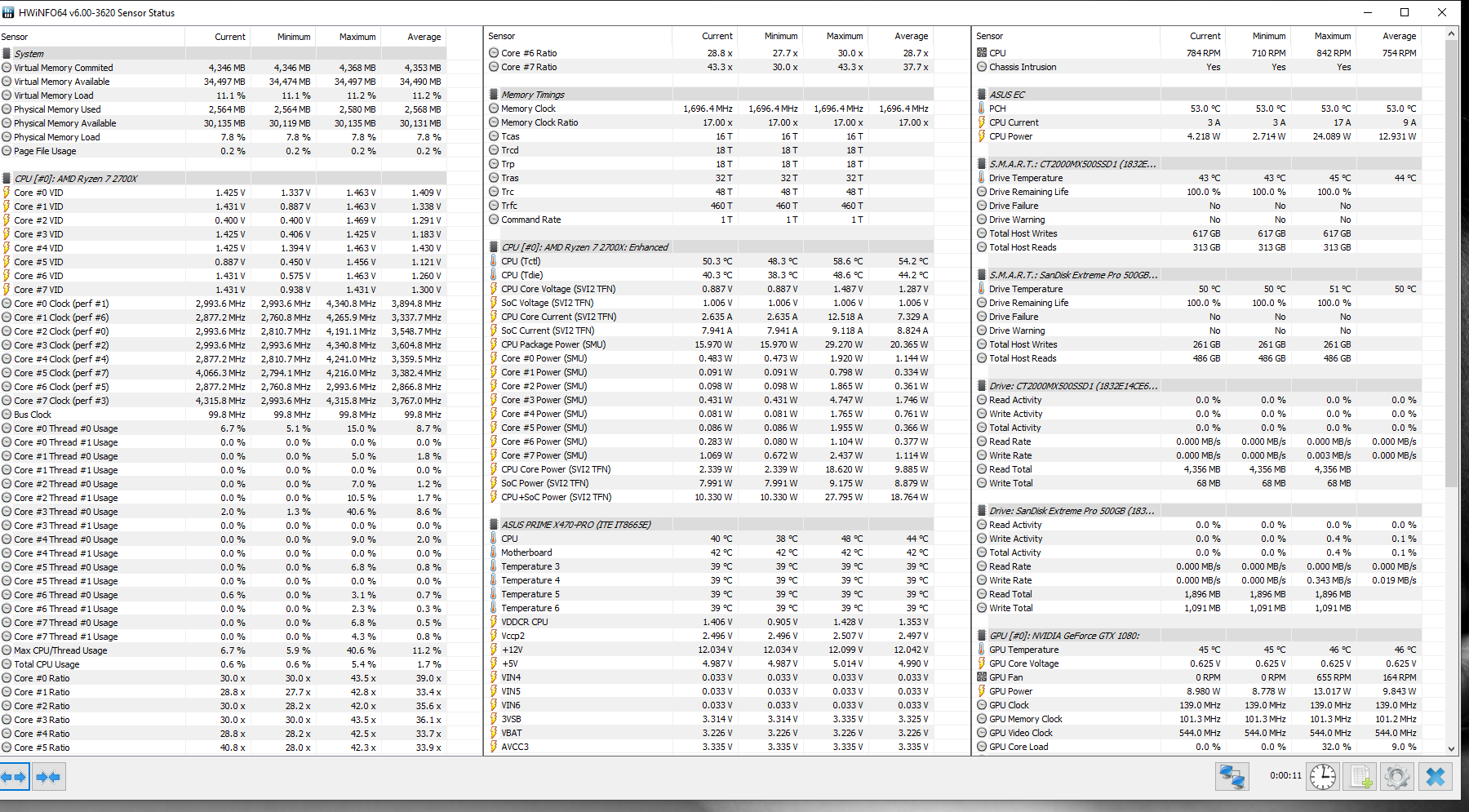Click the icon beside Virtual Memory Commited

tap(7, 68)
